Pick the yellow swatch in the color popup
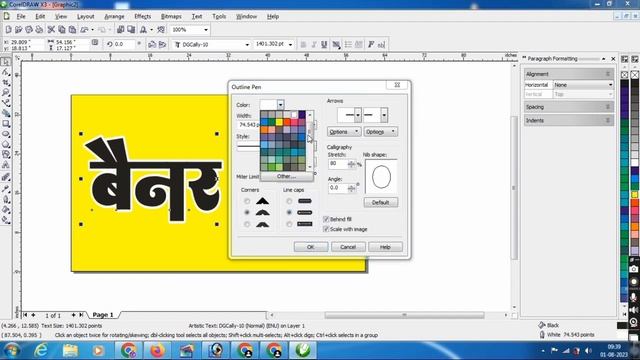 (x=279, y=122)
